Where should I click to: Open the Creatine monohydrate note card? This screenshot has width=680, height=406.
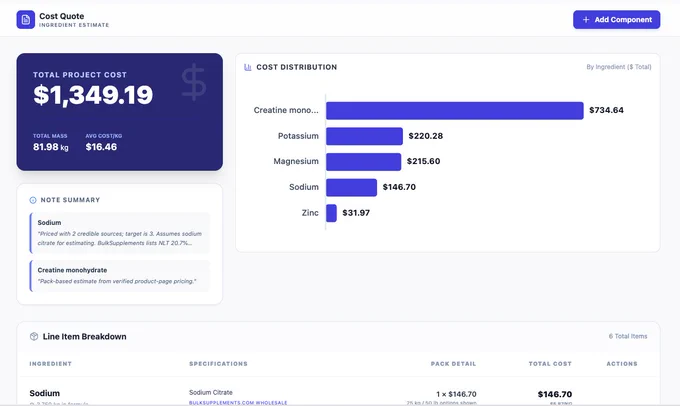tap(120, 276)
